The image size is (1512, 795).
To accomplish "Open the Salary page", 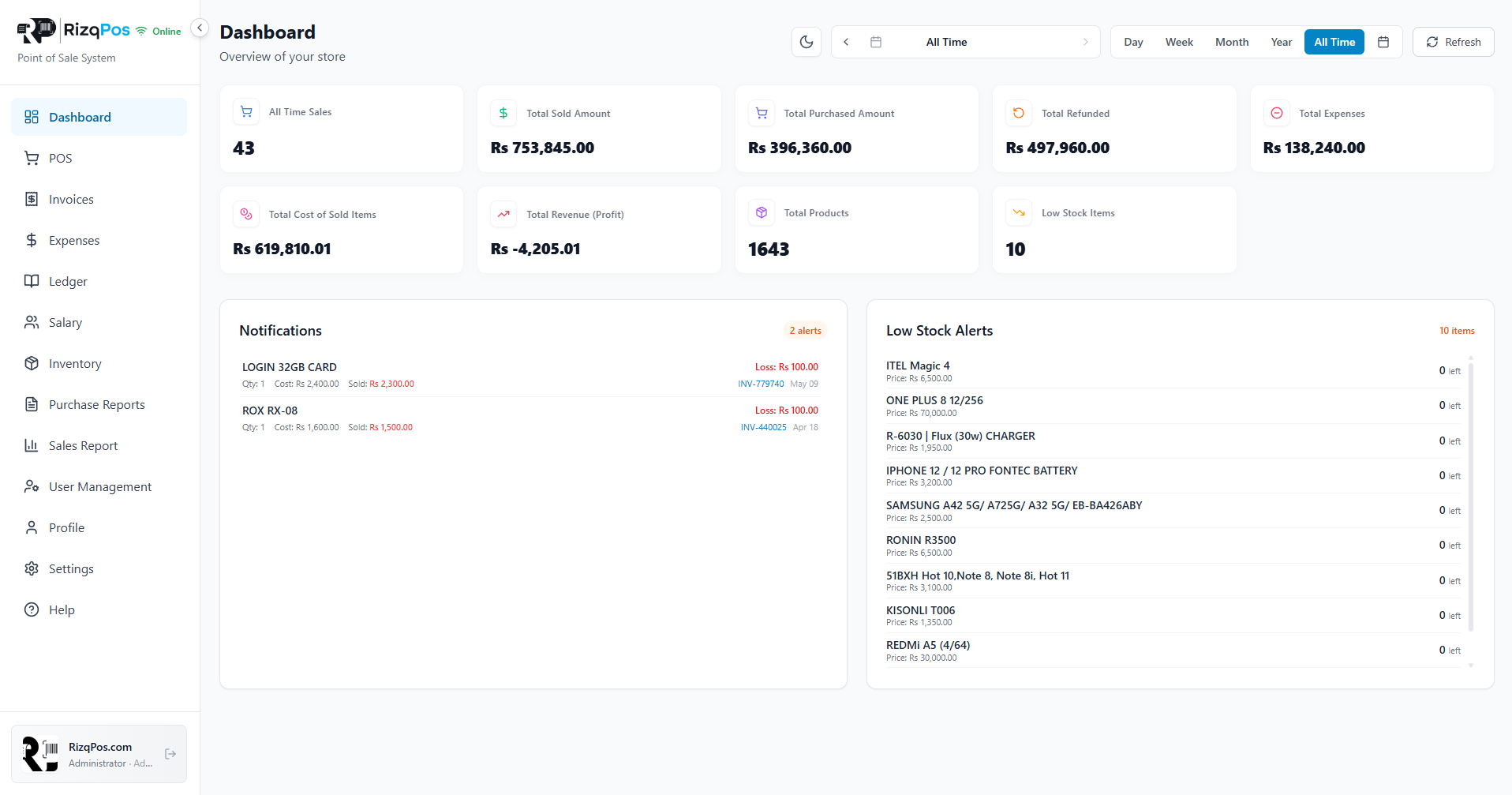I will click(99, 322).
